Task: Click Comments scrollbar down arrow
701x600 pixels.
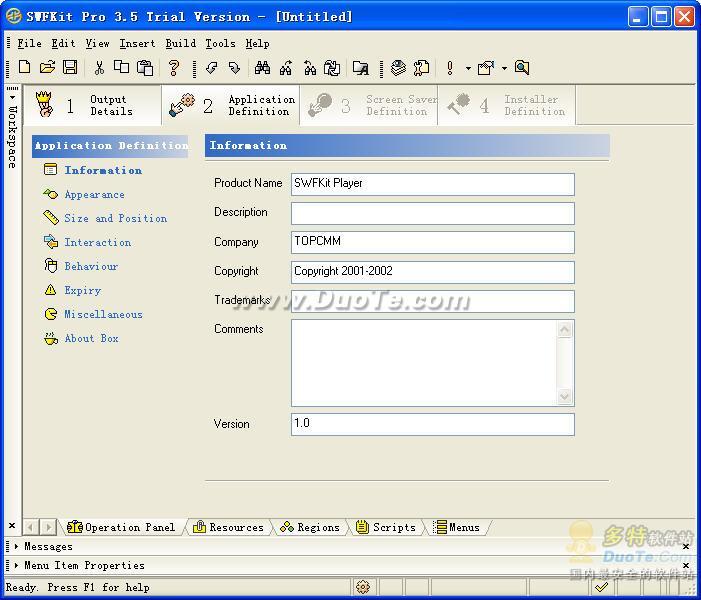Action: pyautogui.click(x=565, y=396)
